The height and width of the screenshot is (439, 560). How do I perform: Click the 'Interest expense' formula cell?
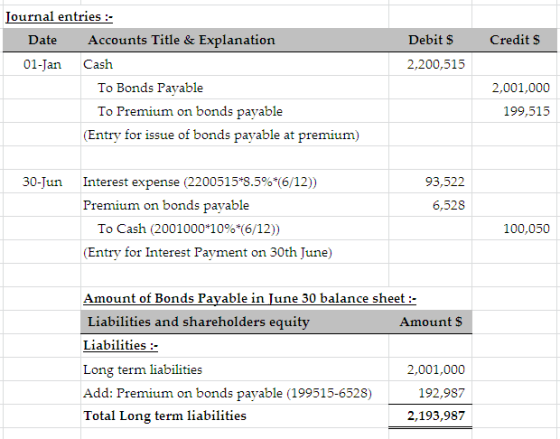(x=200, y=182)
